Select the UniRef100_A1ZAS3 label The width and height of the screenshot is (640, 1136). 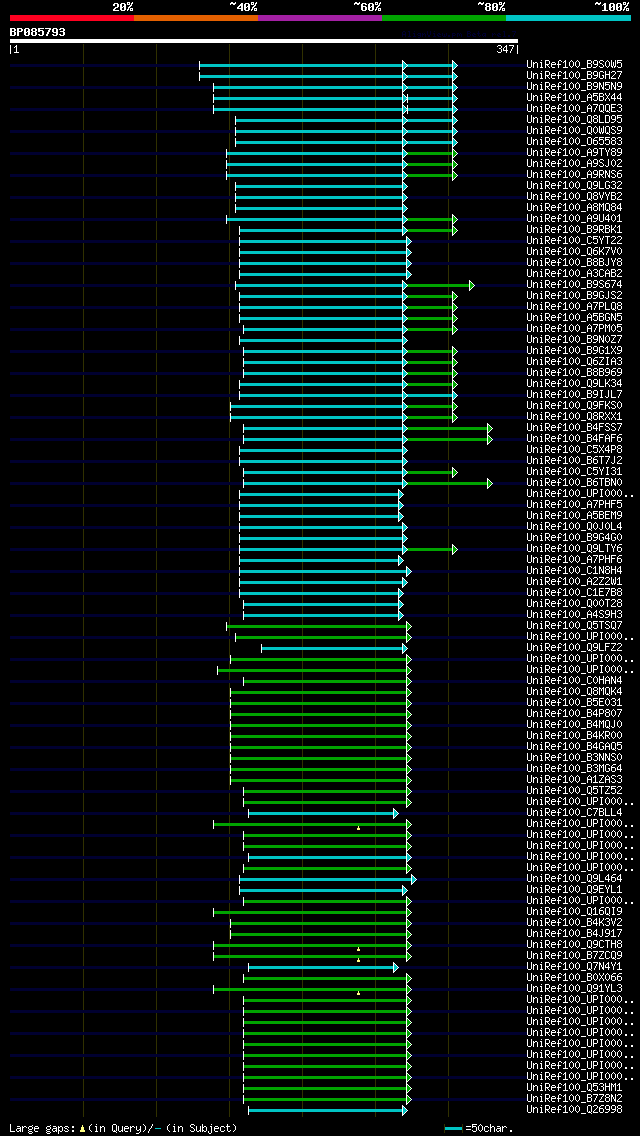tap(574, 779)
